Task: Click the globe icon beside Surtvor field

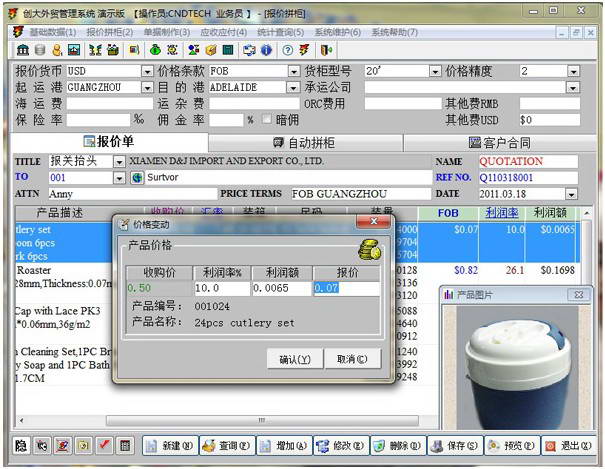Action: pyautogui.click(x=137, y=178)
